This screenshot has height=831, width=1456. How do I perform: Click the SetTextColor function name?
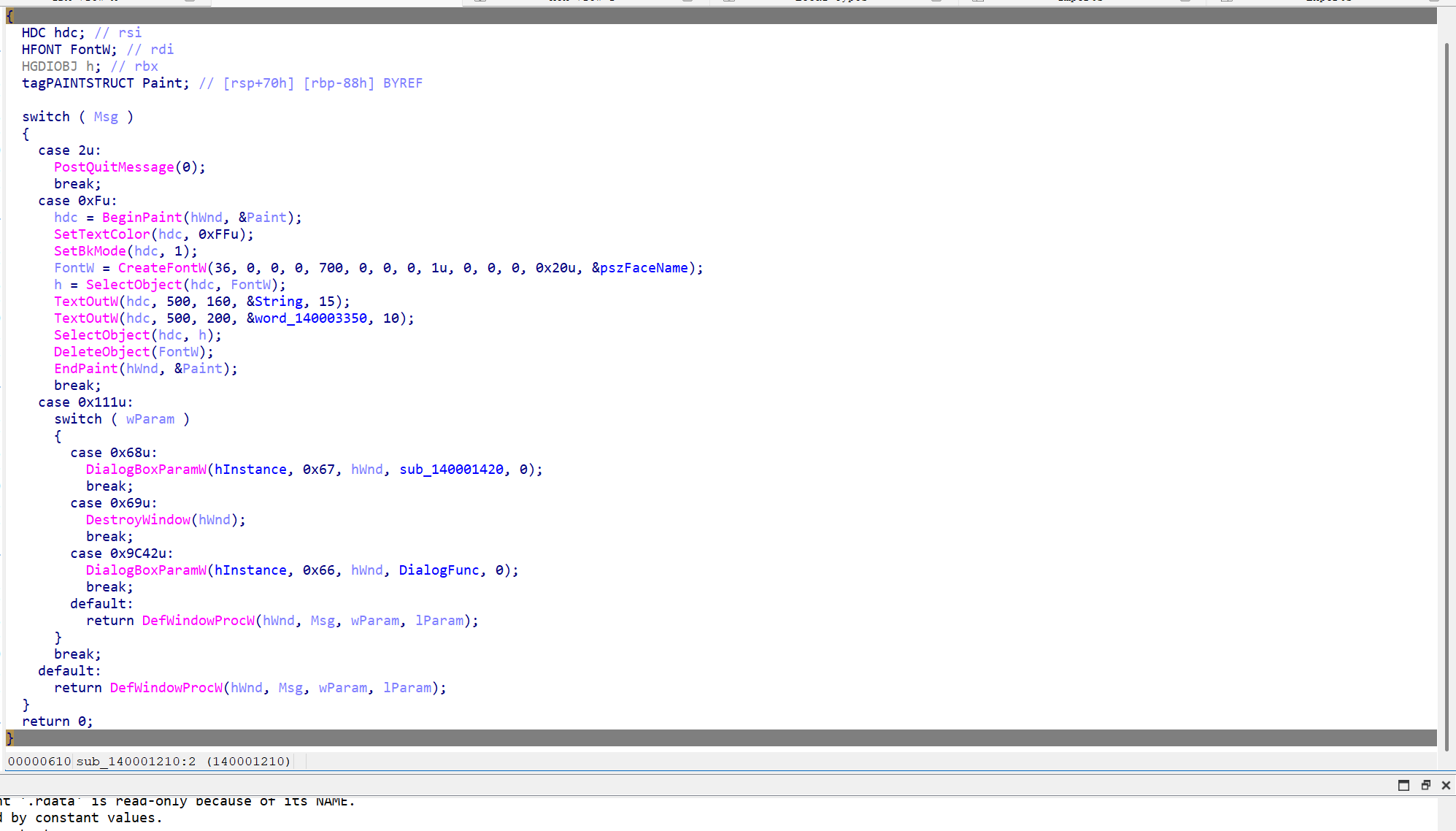pyautogui.click(x=101, y=234)
